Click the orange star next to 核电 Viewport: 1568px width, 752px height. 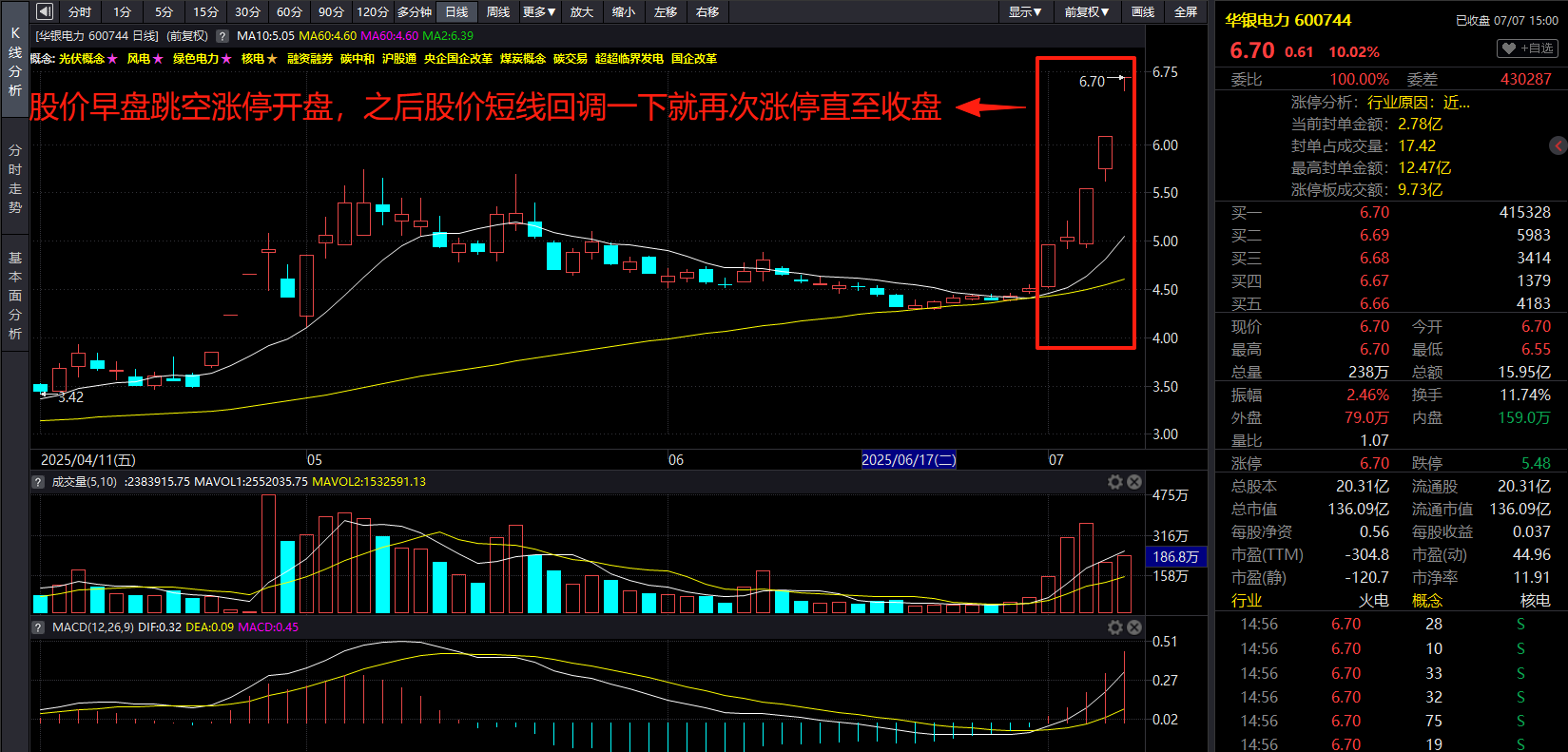click(x=272, y=59)
